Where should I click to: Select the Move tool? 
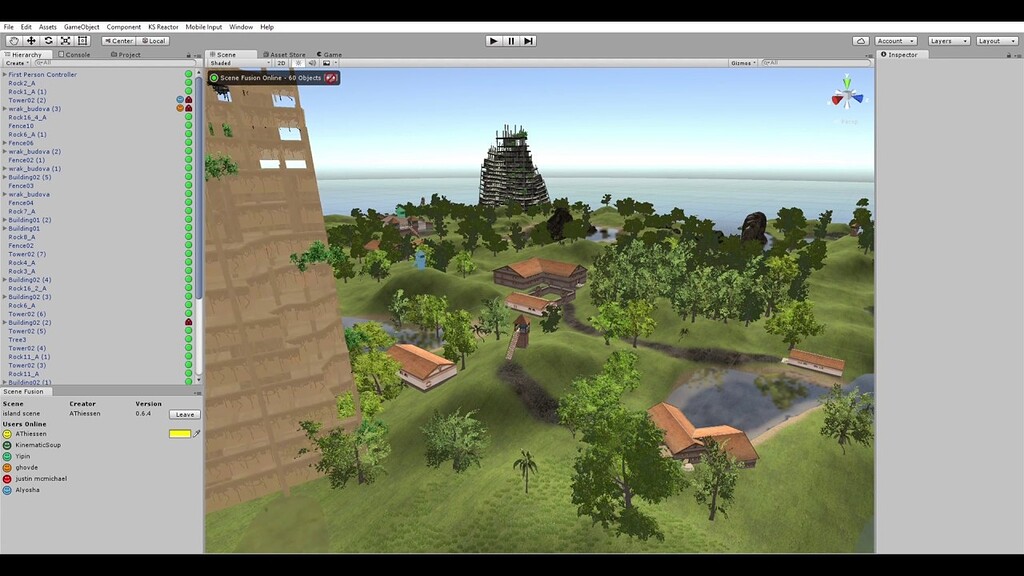(x=31, y=40)
